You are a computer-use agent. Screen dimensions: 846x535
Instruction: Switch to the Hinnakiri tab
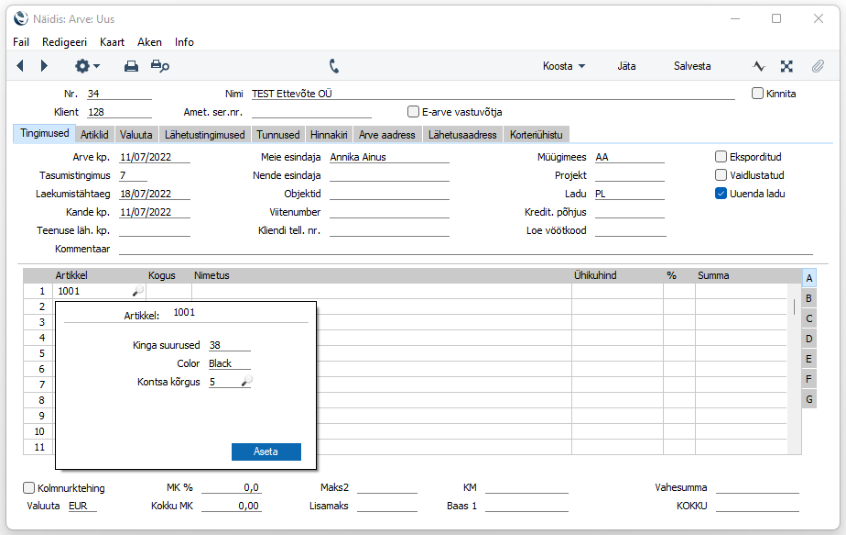329,134
